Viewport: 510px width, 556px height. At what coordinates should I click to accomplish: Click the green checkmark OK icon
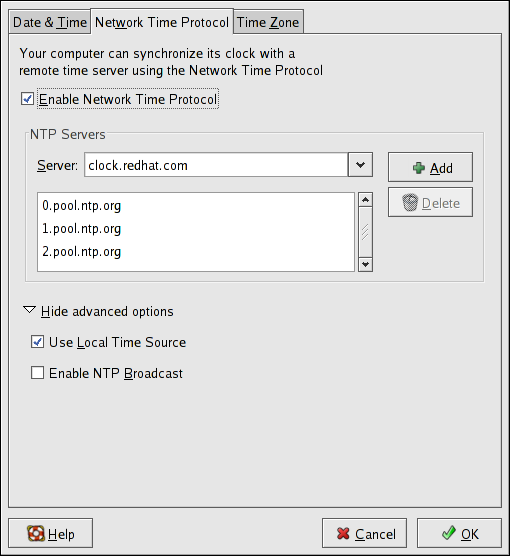449,533
